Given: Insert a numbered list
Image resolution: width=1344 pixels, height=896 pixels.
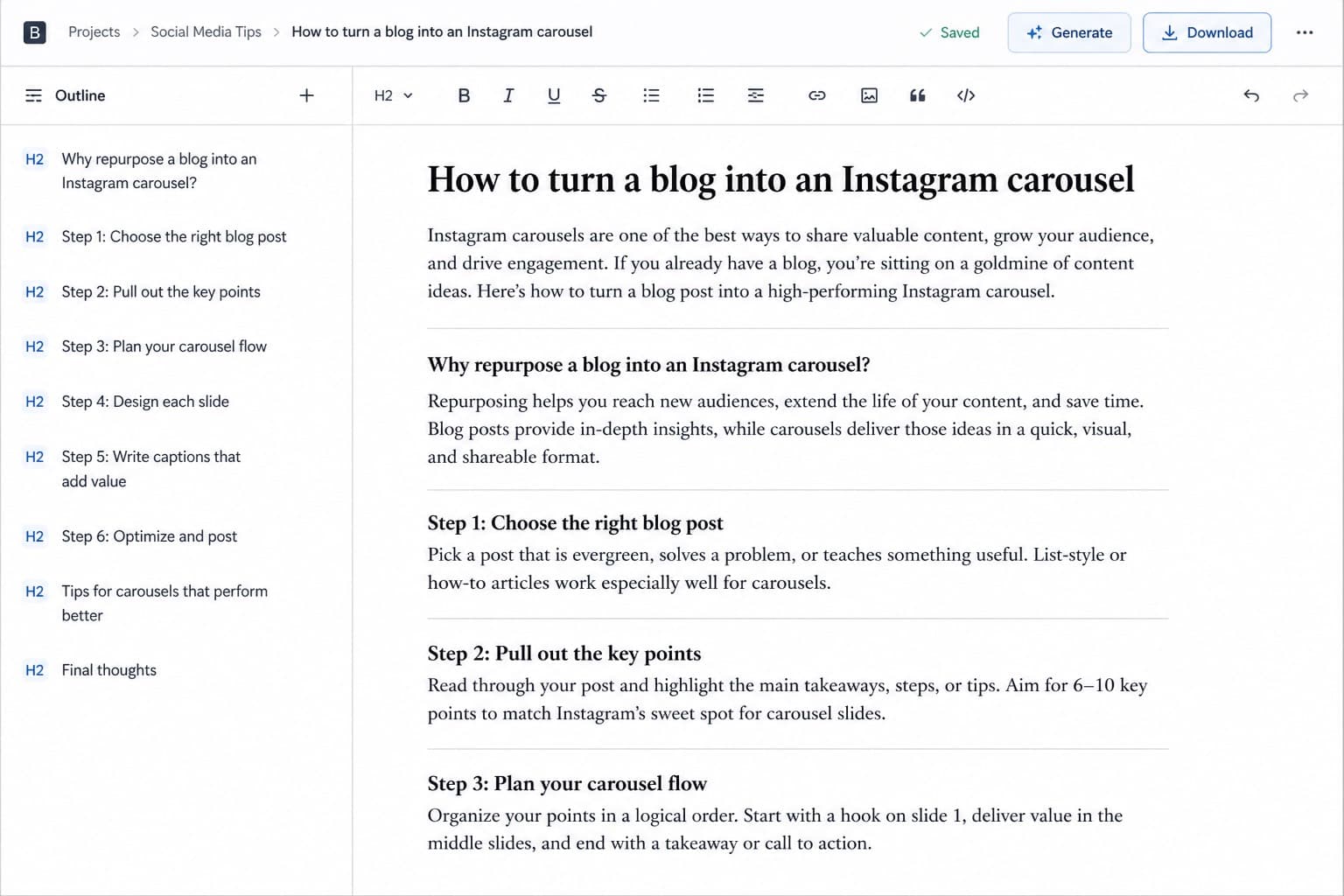Looking at the screenshot, I should pyautogui.click(x=705, y=95).
